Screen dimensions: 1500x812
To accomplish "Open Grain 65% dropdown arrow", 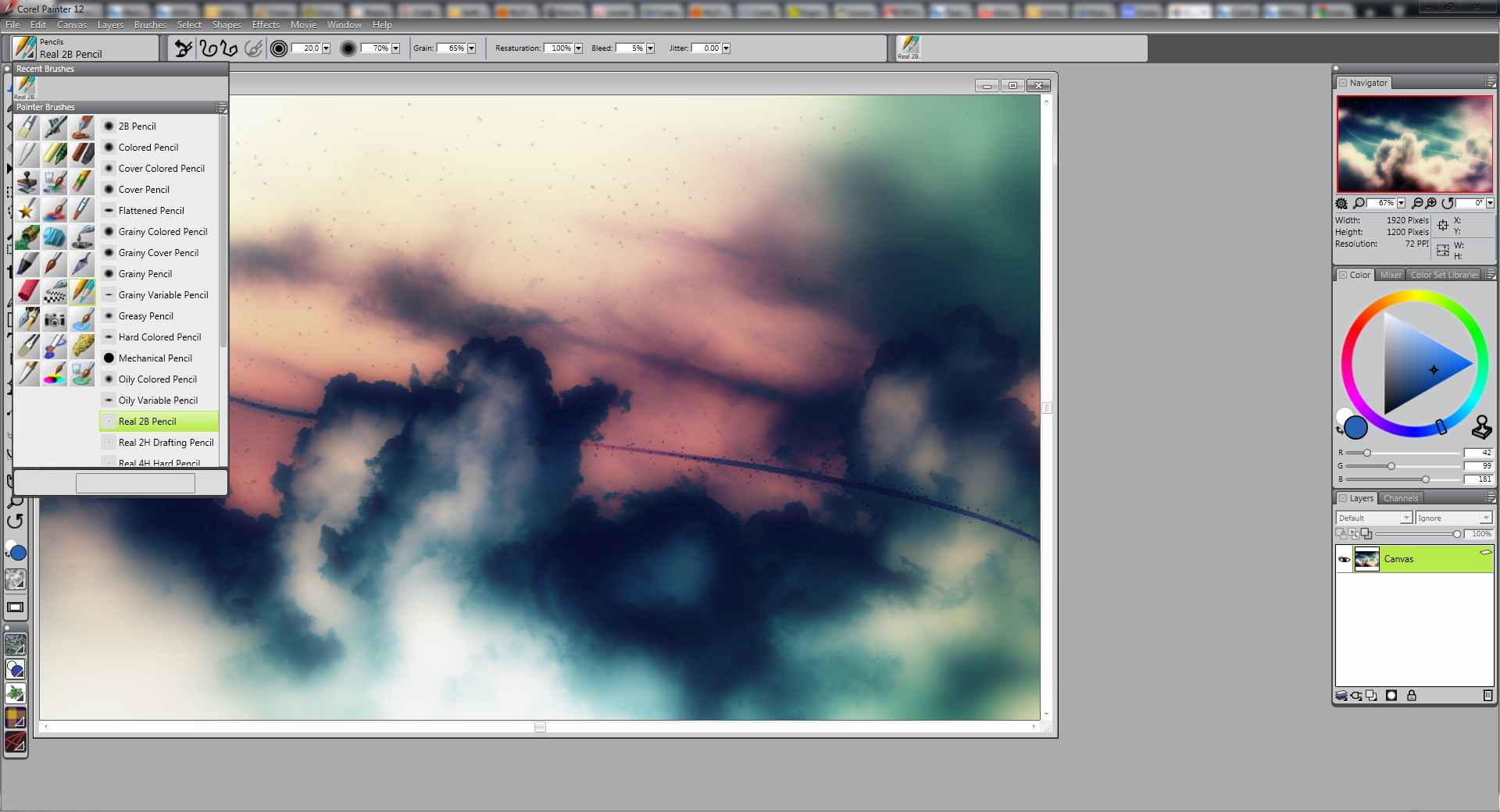I will 471,48.
